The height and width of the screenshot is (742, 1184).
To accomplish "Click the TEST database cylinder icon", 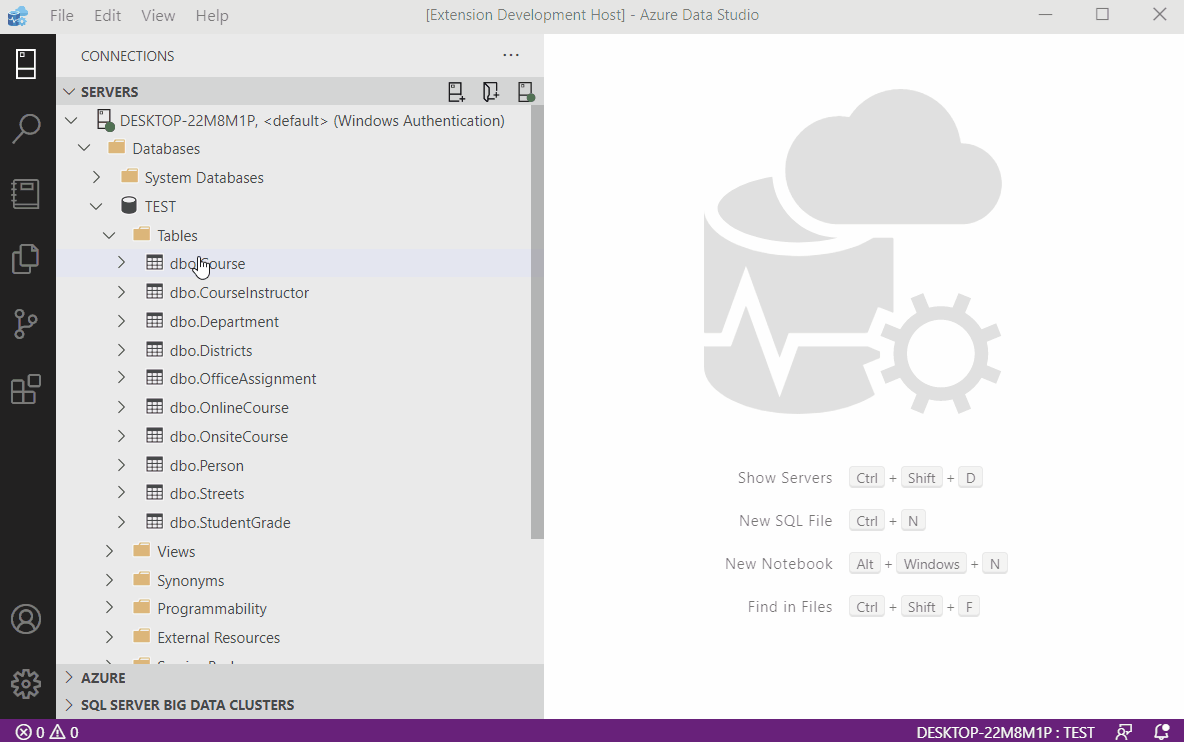I will [x=129, y=205].
